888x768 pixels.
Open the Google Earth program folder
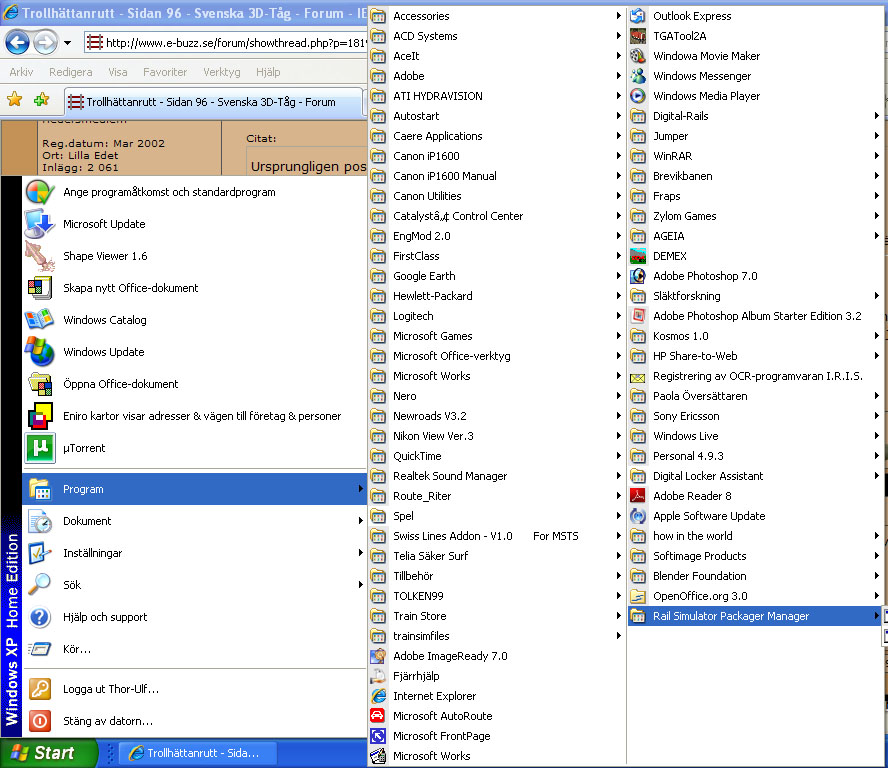click(x=424, y=276)
